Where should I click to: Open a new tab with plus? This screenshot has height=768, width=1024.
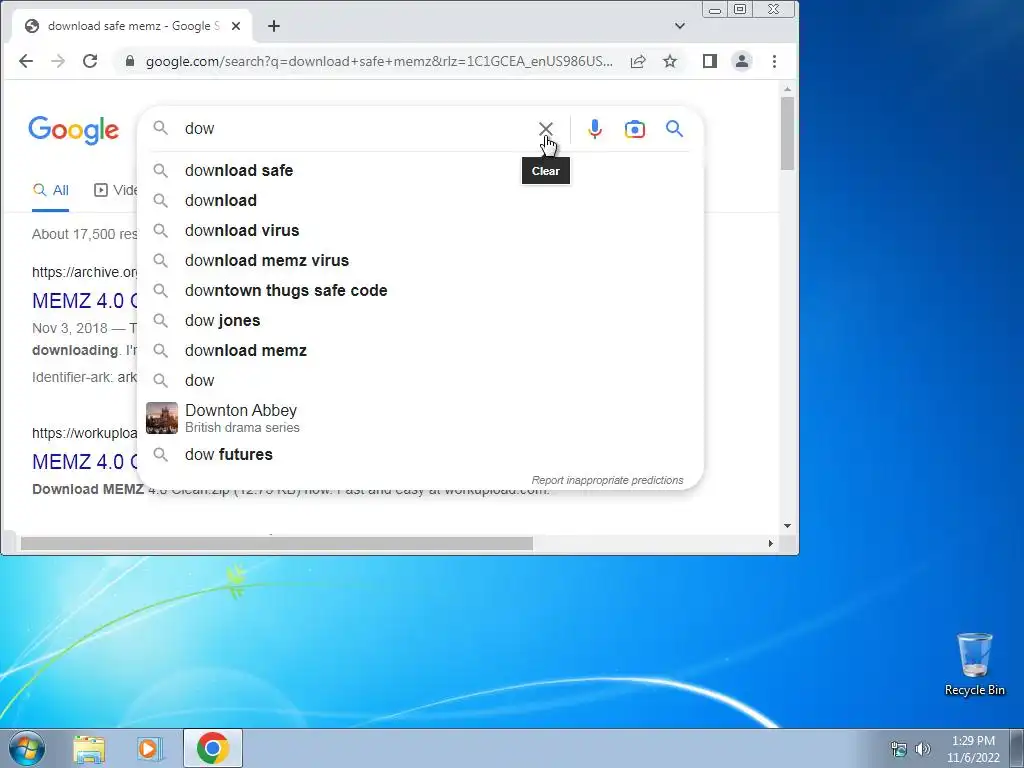click(274, 26)
